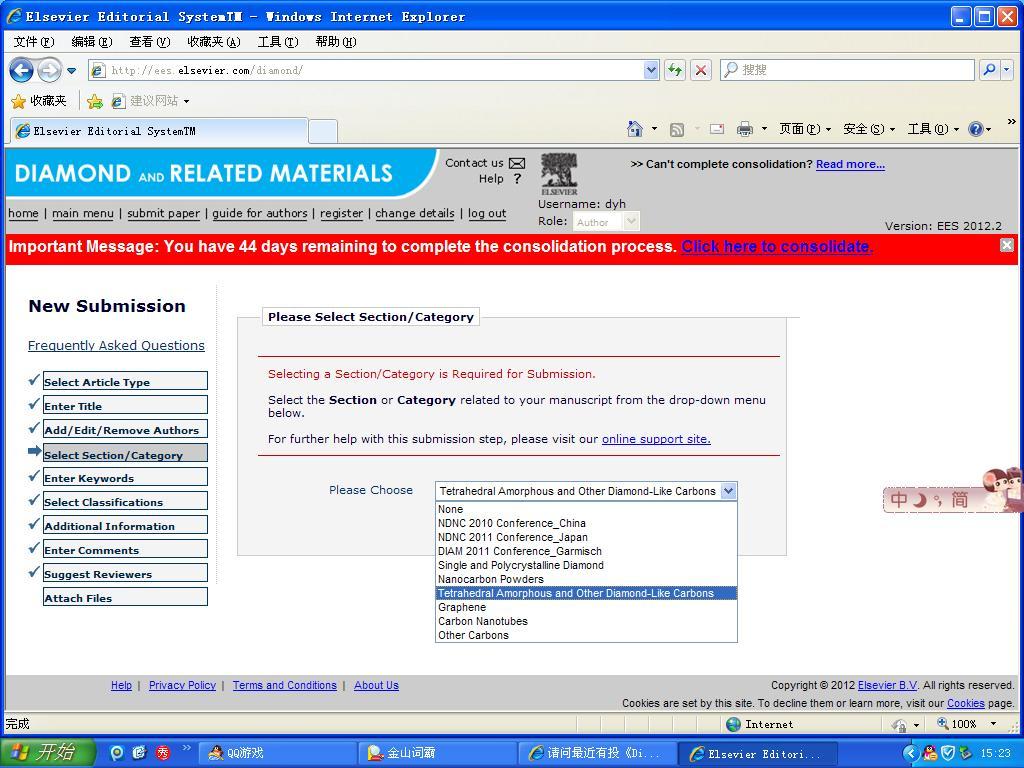Image resolution: width=1024 pixels, height=768 pixels.
Task: Open the zoom level 100% dropdown
Action: click(x=993, y=724)
